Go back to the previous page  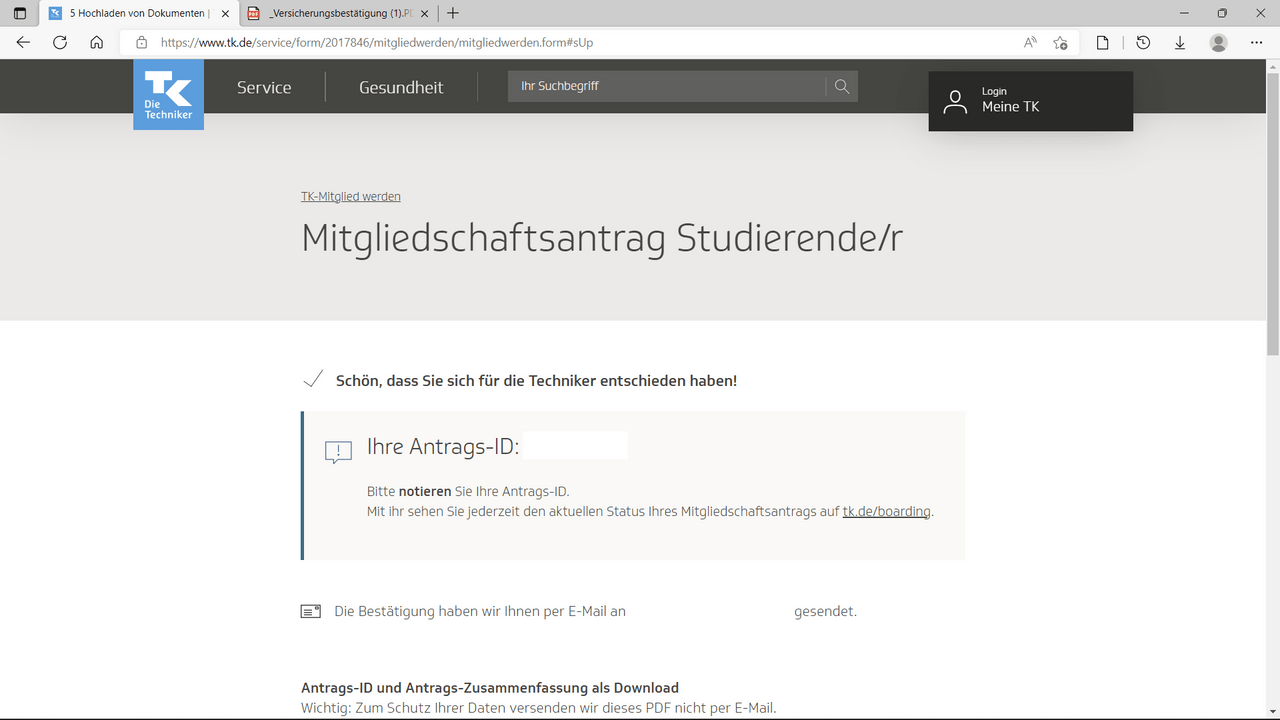coord(23,43)
